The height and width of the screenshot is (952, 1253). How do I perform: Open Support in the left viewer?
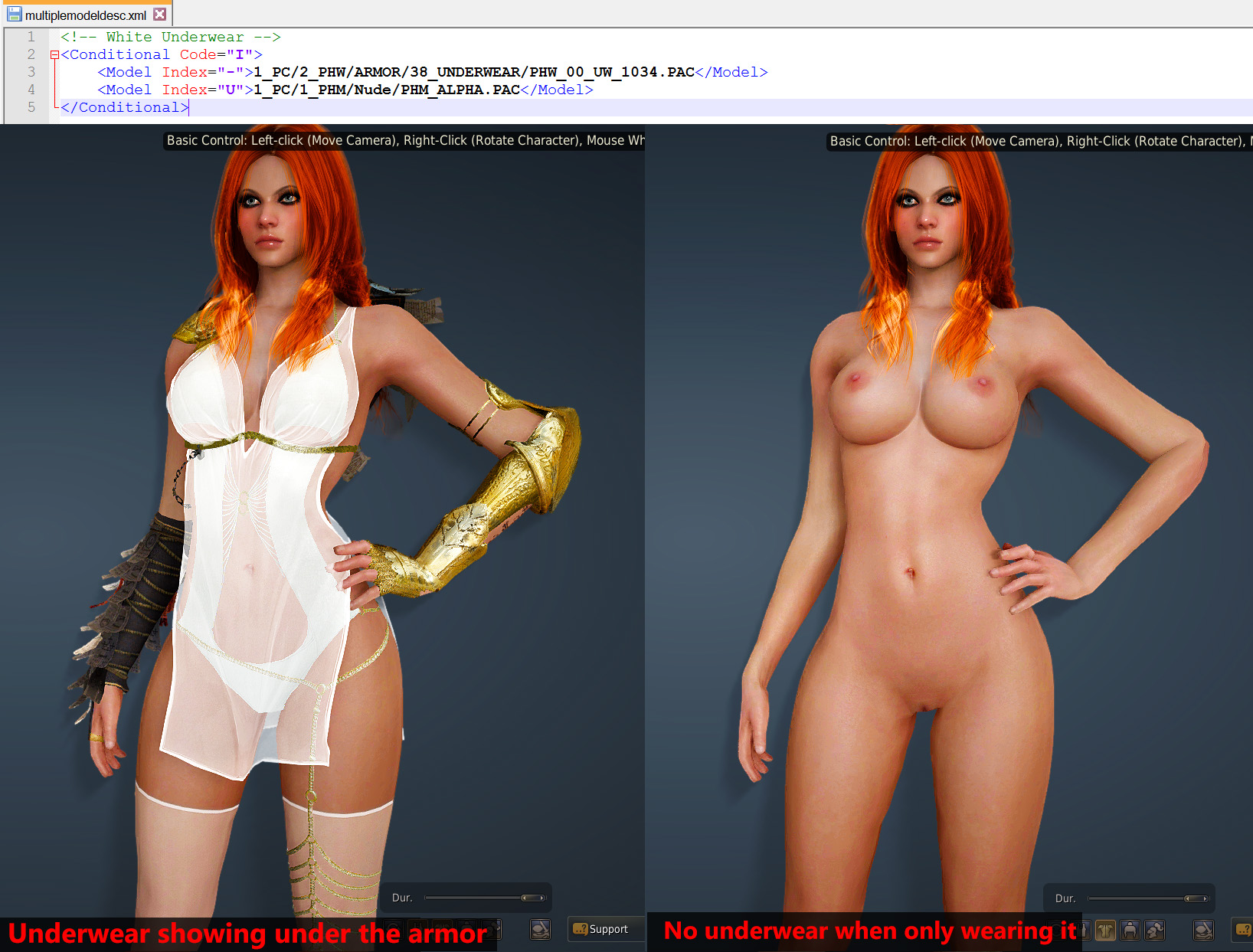(601, 929)
